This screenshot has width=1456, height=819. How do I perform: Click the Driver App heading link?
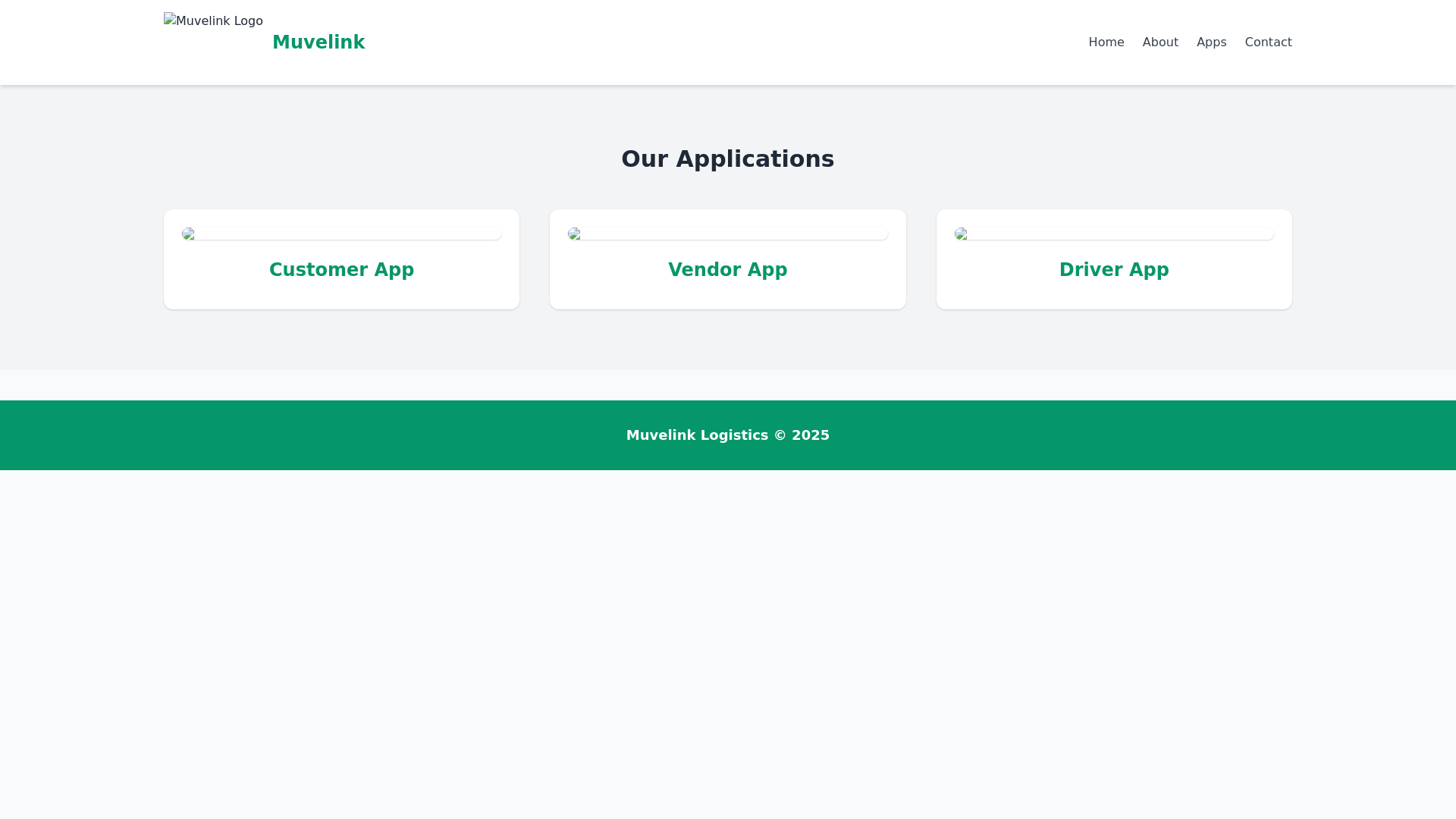pos(1113,269)
